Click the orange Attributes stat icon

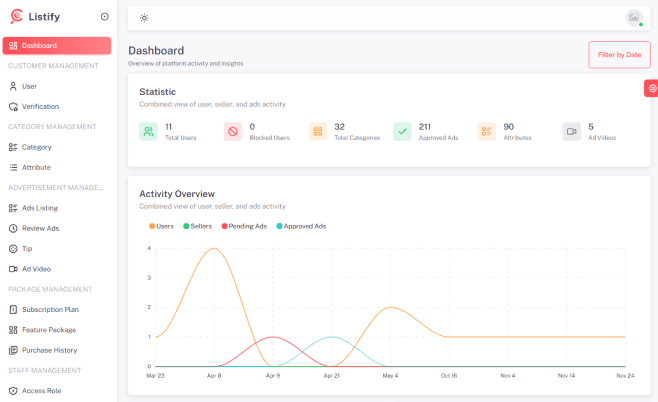click(x=487, y=131)
